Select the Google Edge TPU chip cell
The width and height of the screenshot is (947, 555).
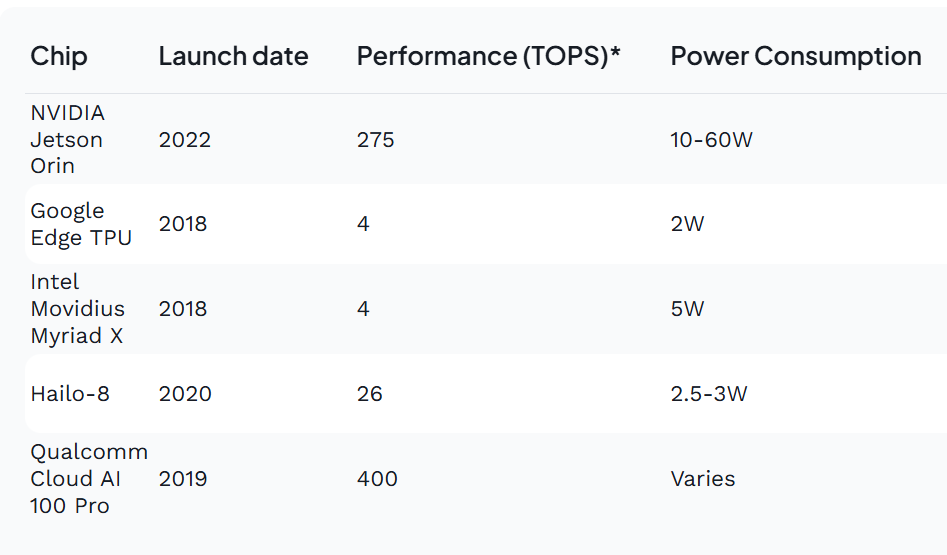81,224
